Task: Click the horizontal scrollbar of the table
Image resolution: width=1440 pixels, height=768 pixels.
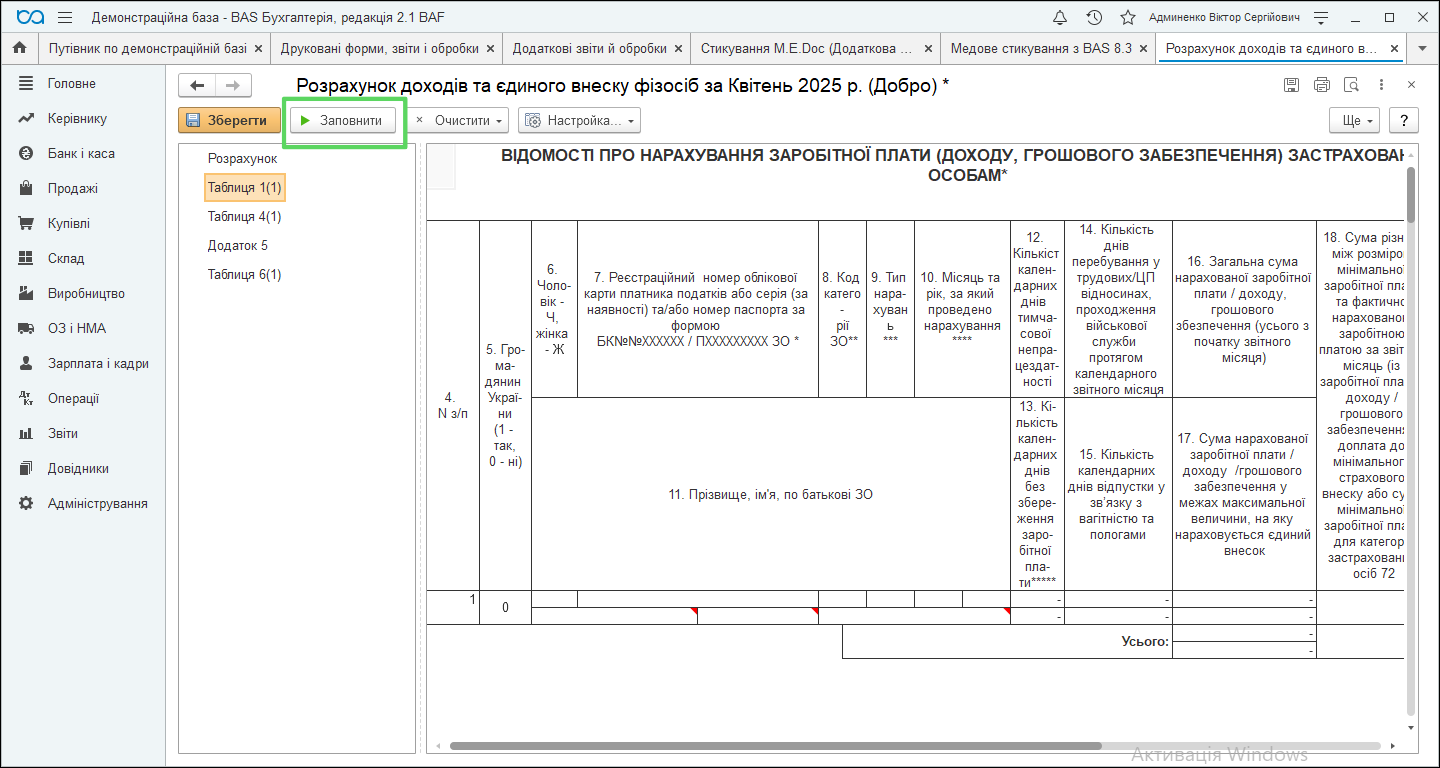Action: [x=775, y=746]
